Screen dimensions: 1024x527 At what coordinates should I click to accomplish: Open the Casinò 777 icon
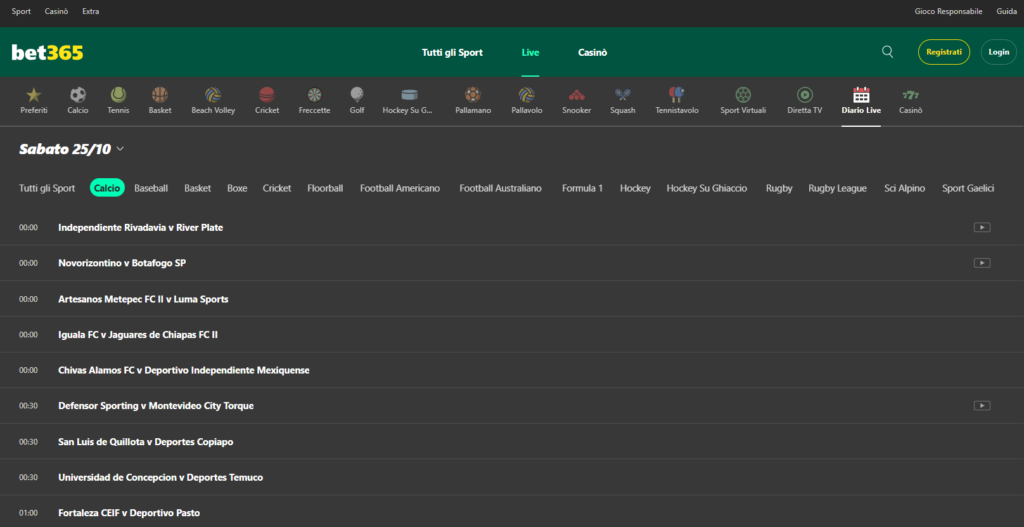point(910,95)
